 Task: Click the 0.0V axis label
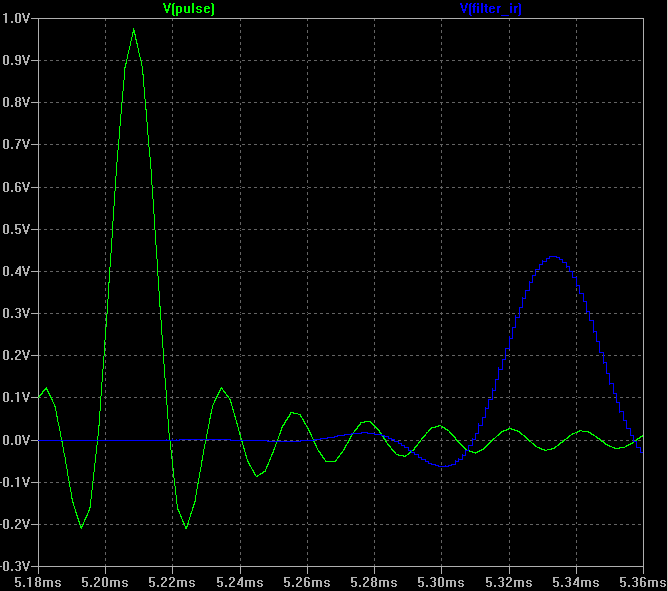point(16,440)
